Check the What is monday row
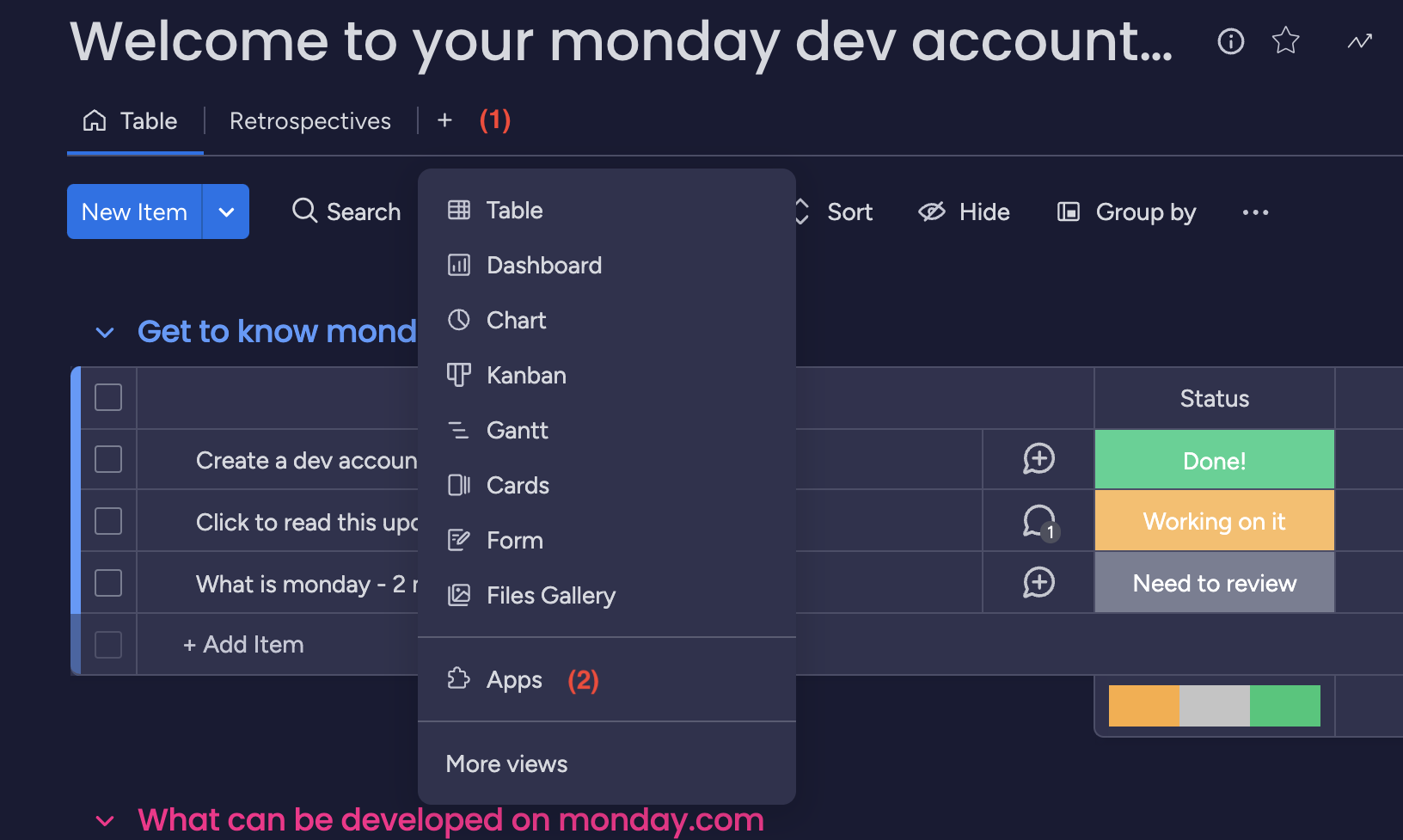1403x840 pixels. [x=108, y=583]
